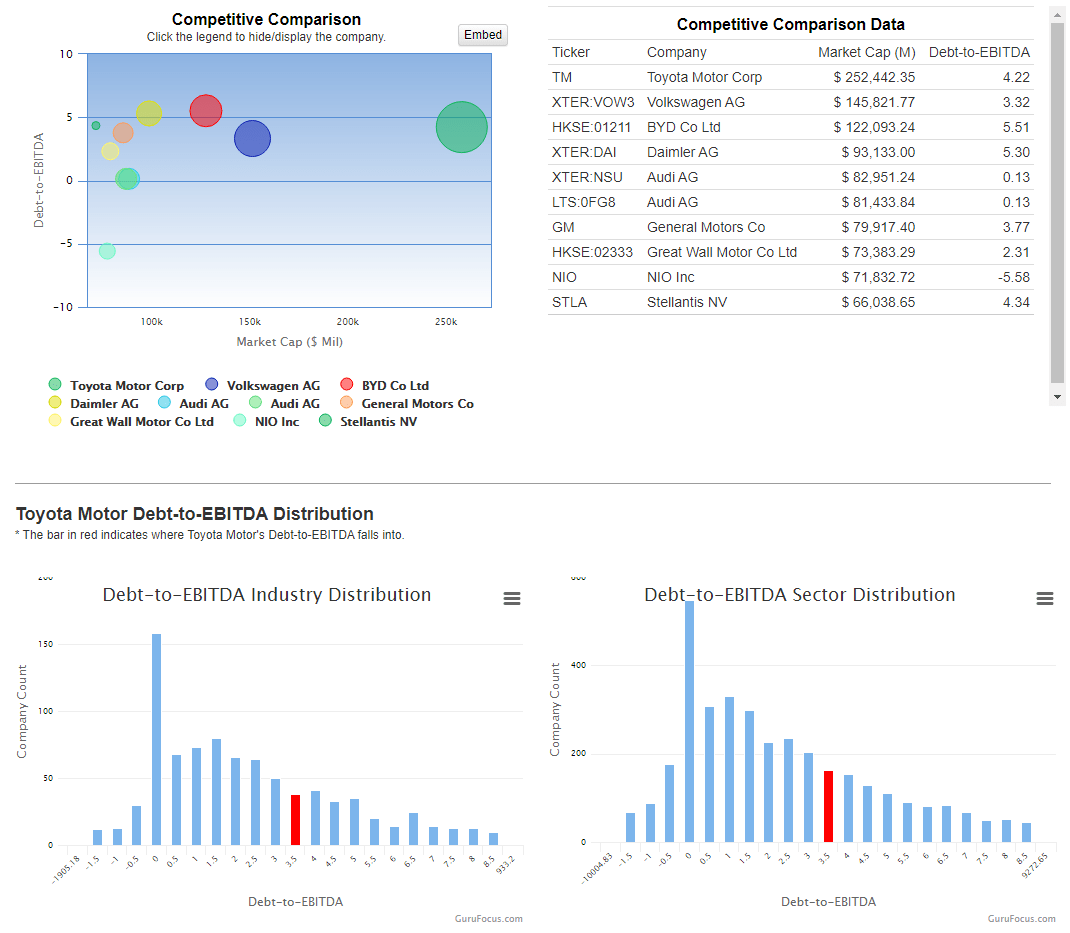Open the GuruFocus.com link below the Industry chart
The image size is (1070, 933).
click(489, 918)
